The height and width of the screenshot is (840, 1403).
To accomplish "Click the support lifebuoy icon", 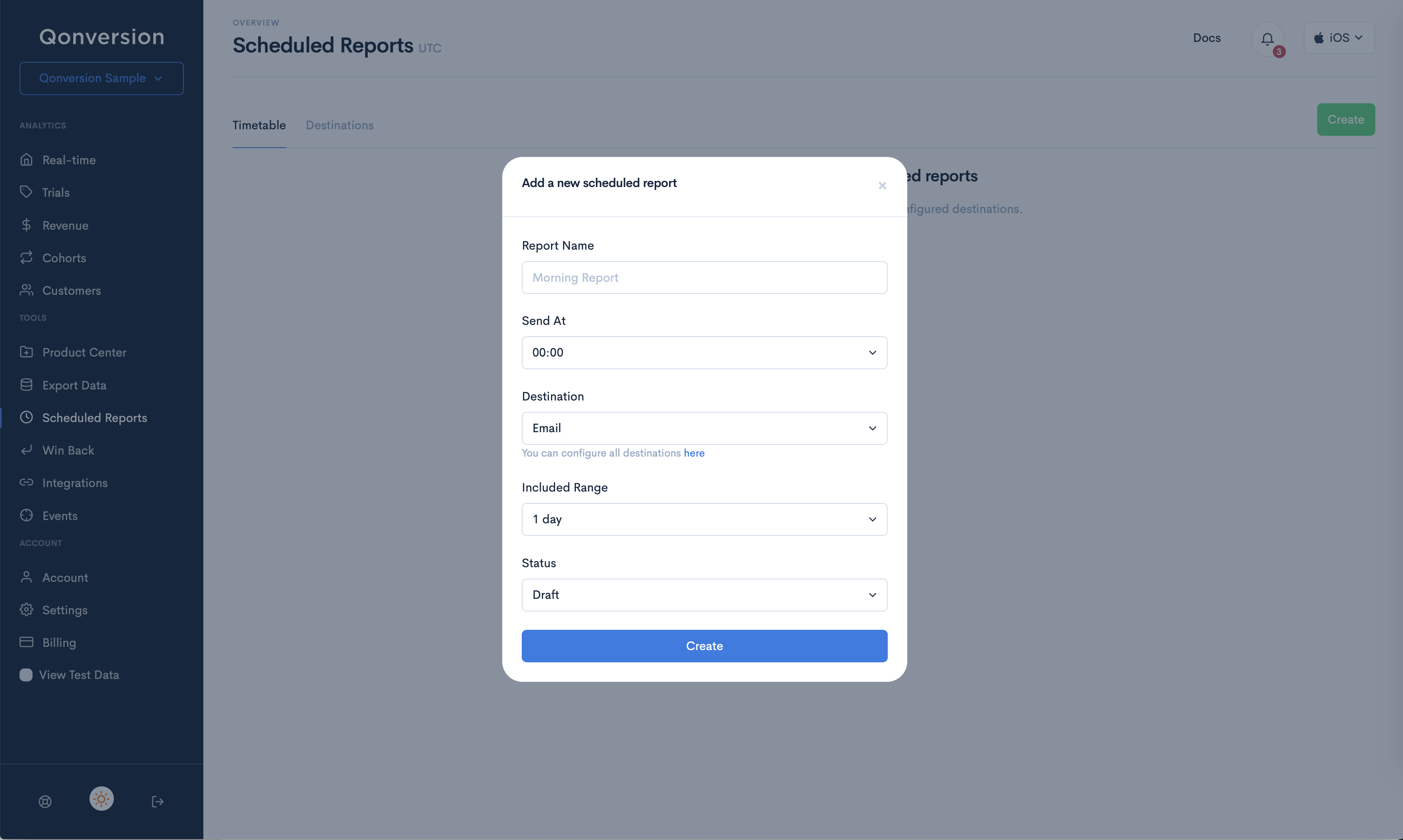I will [x=45, y=801].
